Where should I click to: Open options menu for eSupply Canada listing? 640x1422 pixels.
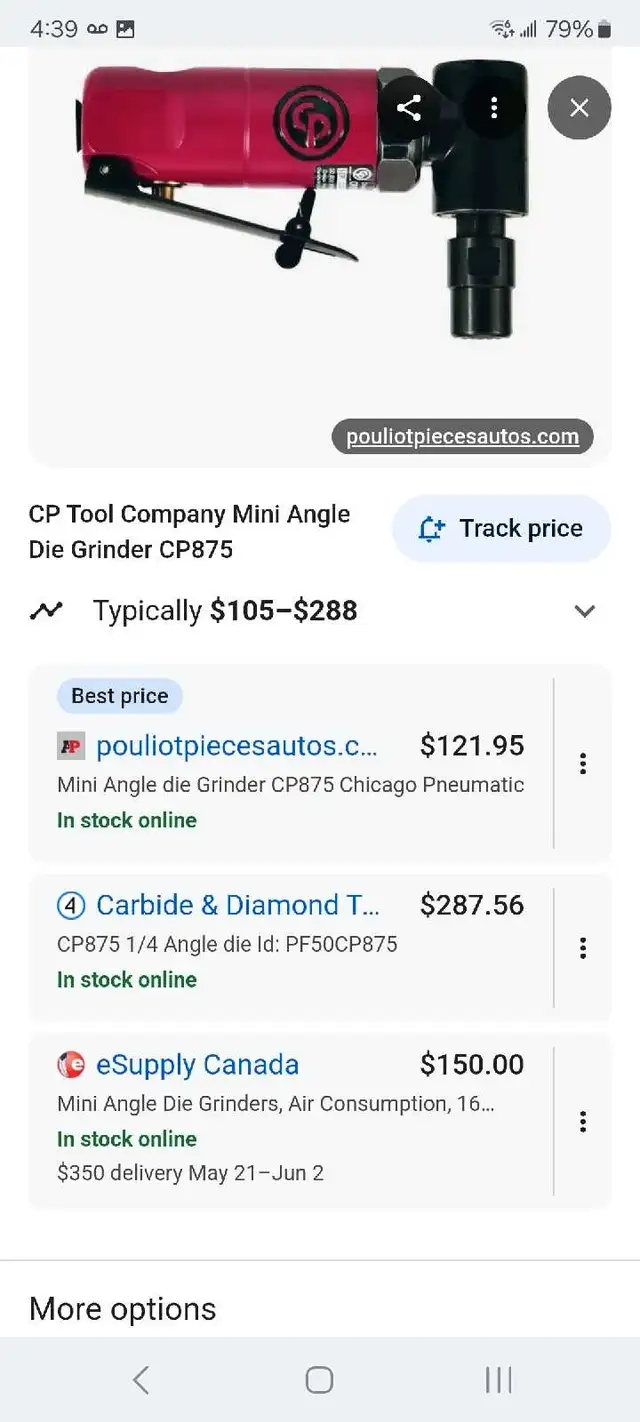(582, 1122)
